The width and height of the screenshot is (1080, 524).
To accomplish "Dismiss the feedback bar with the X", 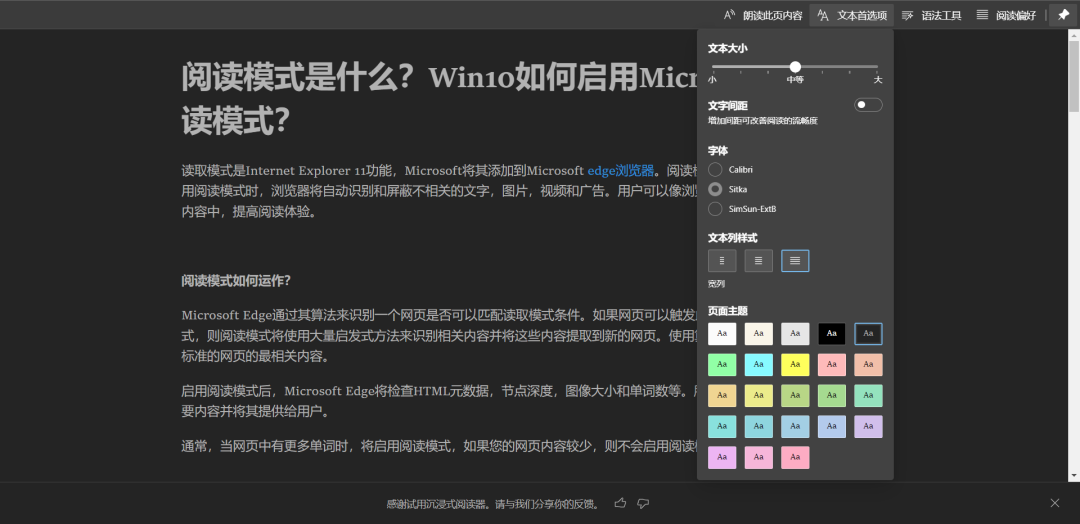I will pyautogui.click(x=1055, y=503).
